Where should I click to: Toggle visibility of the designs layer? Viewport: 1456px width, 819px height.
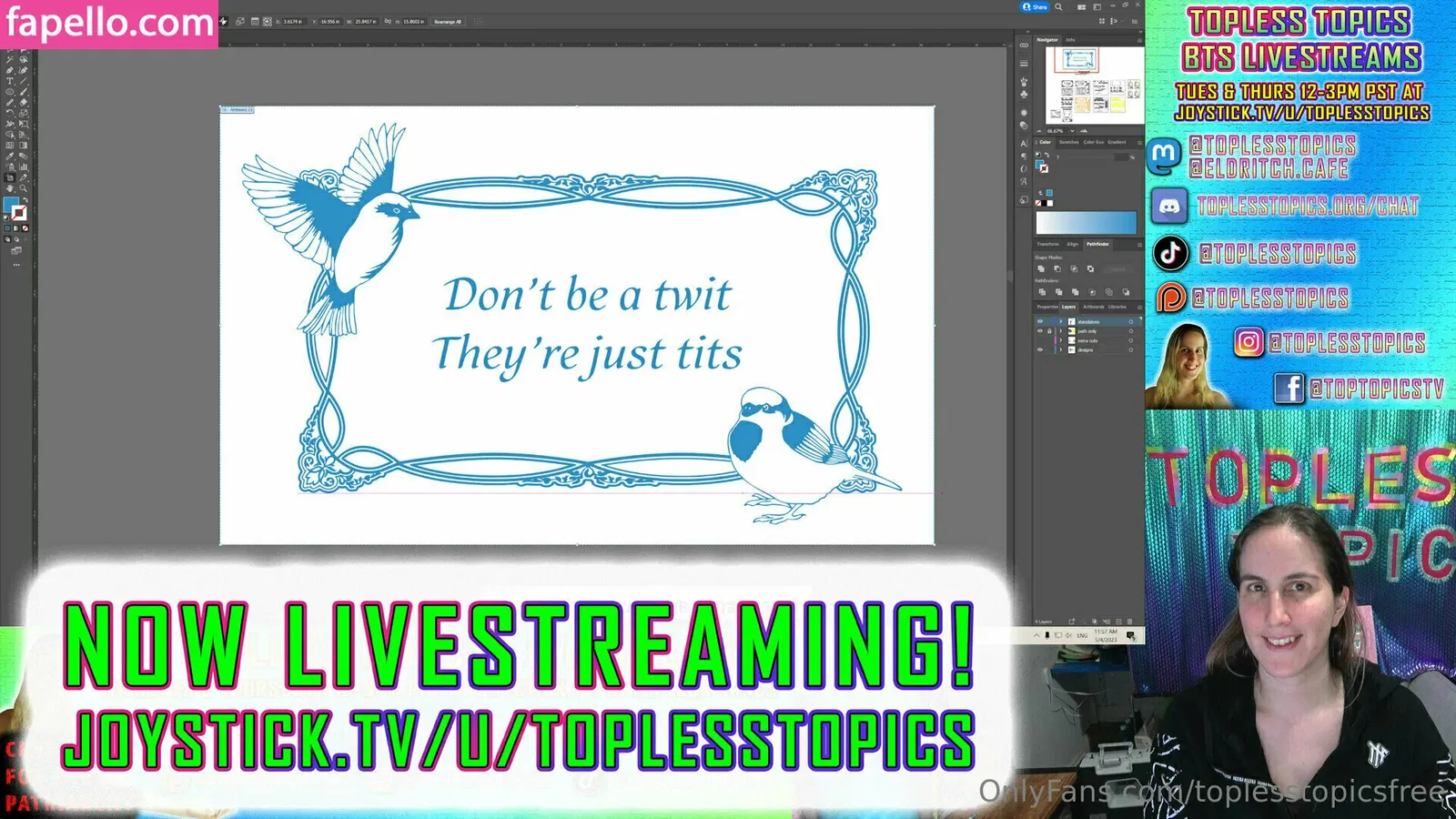click(1040, 349)
